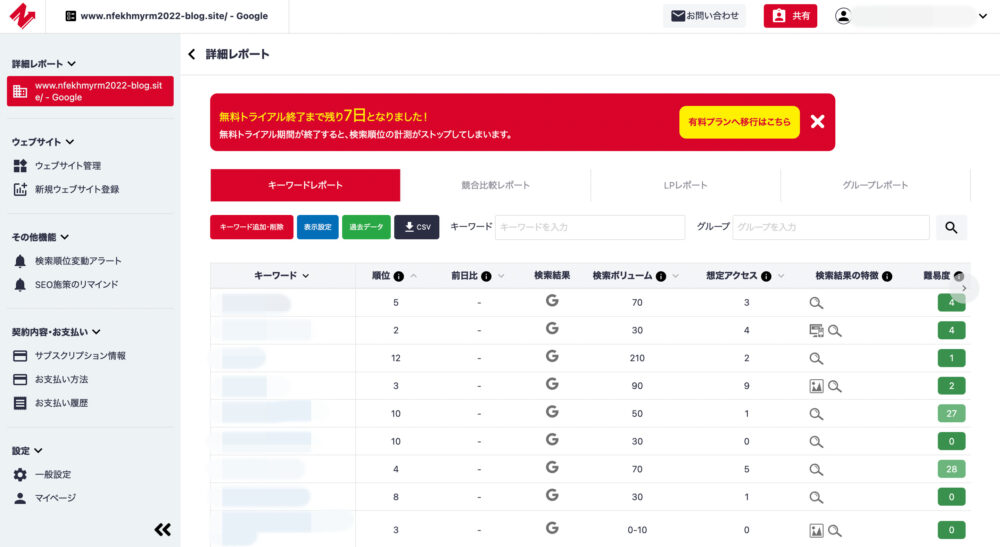
Task: Click info icon next to 想定アクセス
Action: 766,276
